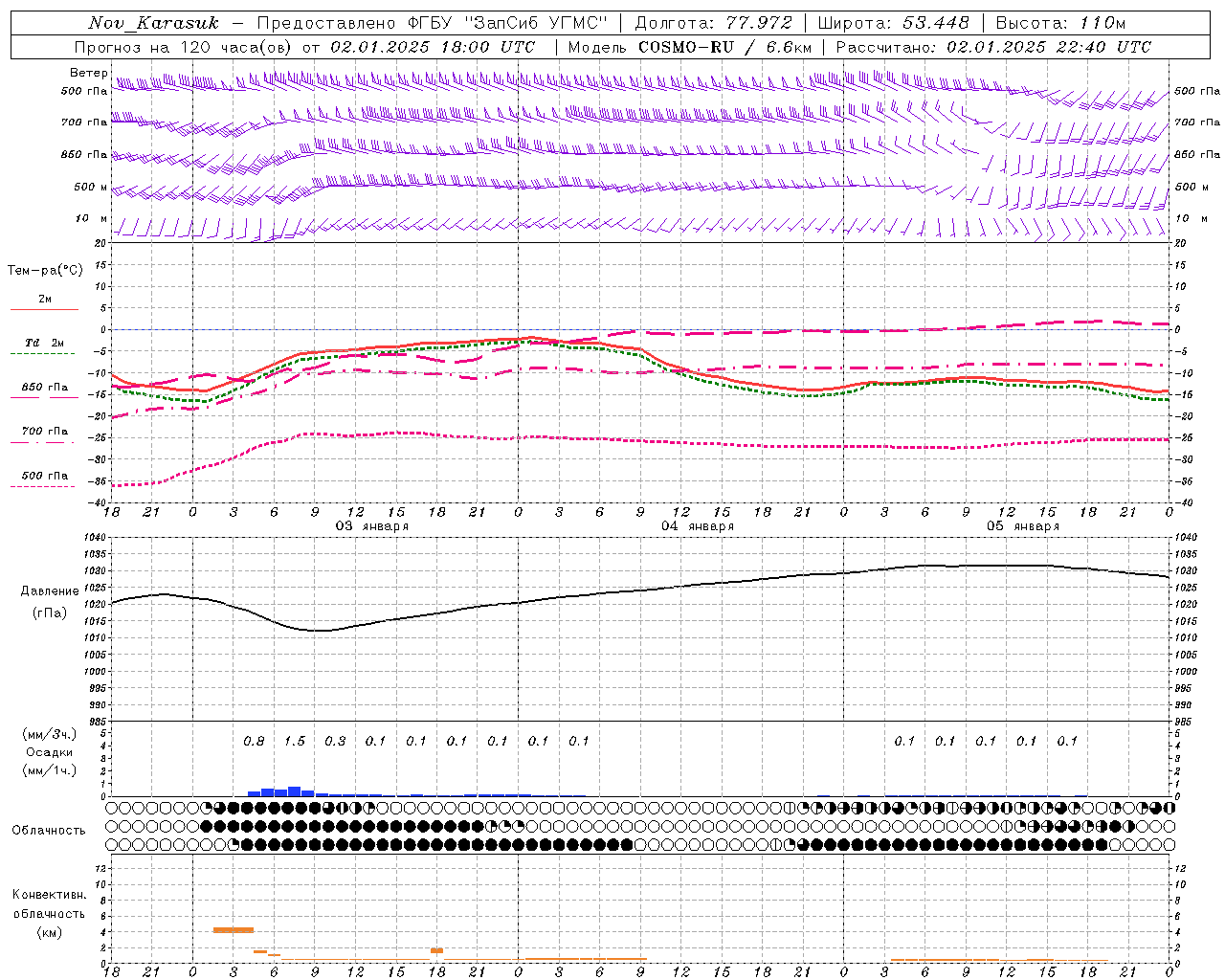The width and height of the screenshot is (1225, 980).
Task: Click the '500 гПа' temperature legend entry
Action: point(45,479)
